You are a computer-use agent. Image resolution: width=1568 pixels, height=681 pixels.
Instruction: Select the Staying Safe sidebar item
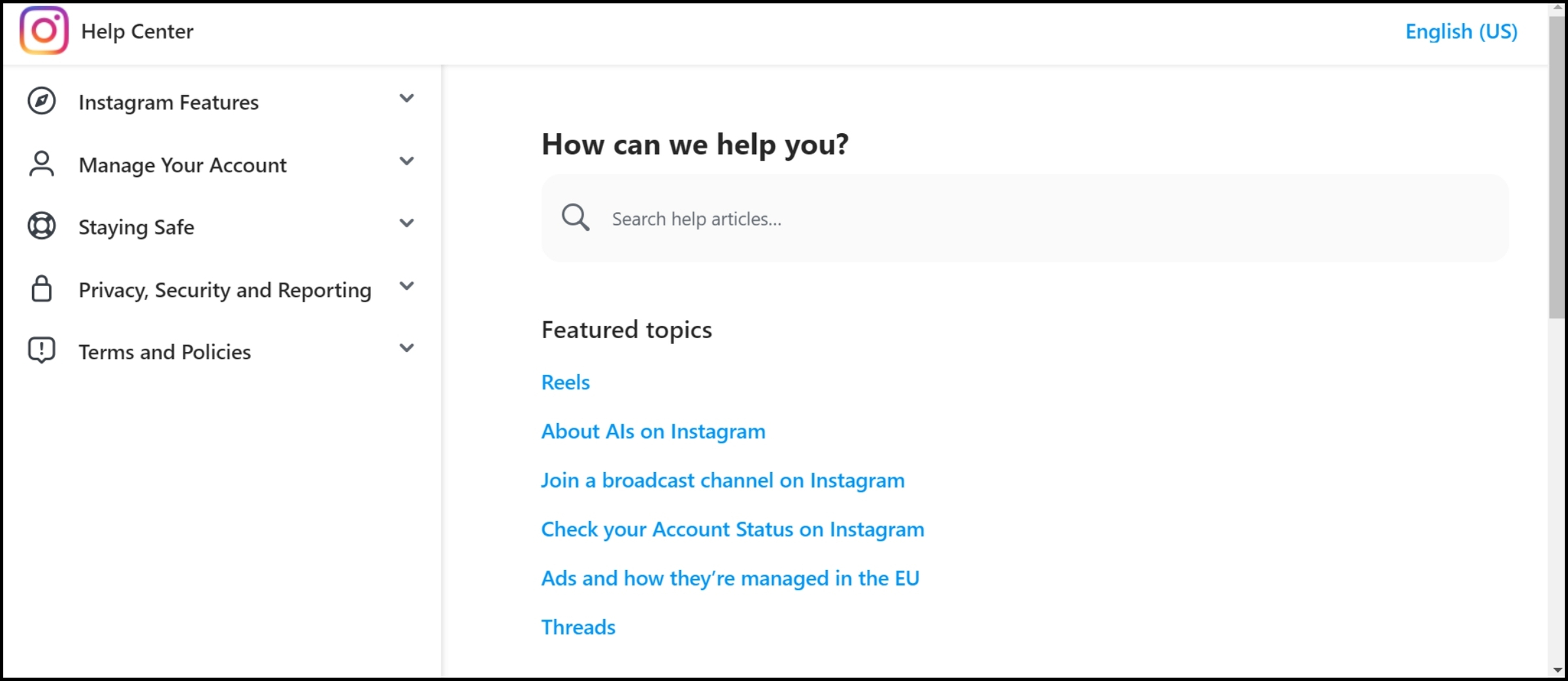[x=137, y=227]
